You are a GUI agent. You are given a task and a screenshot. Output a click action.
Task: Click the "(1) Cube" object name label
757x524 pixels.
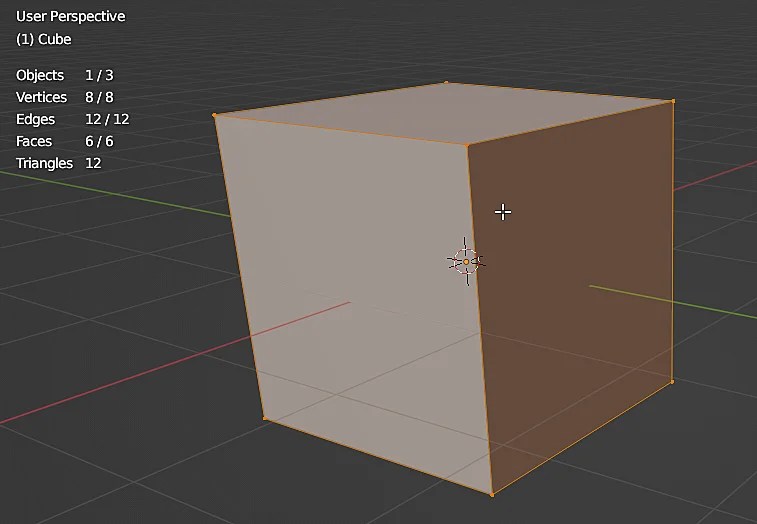click(x=43, y=39)
